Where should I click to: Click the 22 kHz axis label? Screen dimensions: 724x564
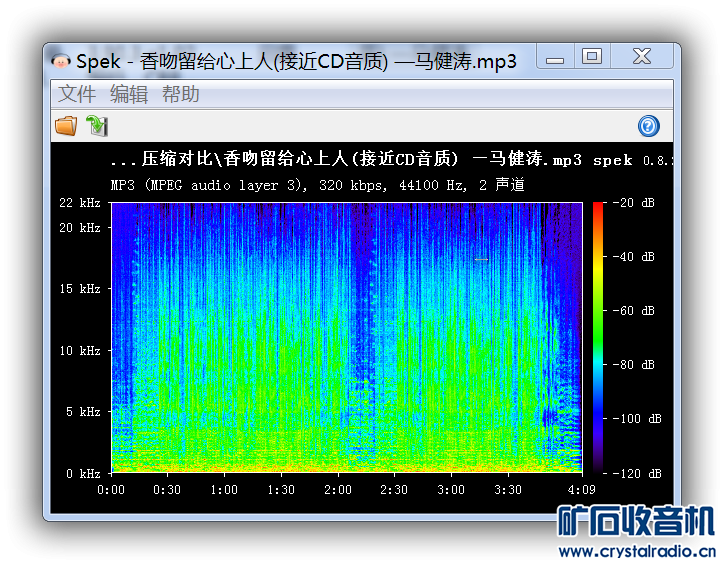click(x=80, y=203)
